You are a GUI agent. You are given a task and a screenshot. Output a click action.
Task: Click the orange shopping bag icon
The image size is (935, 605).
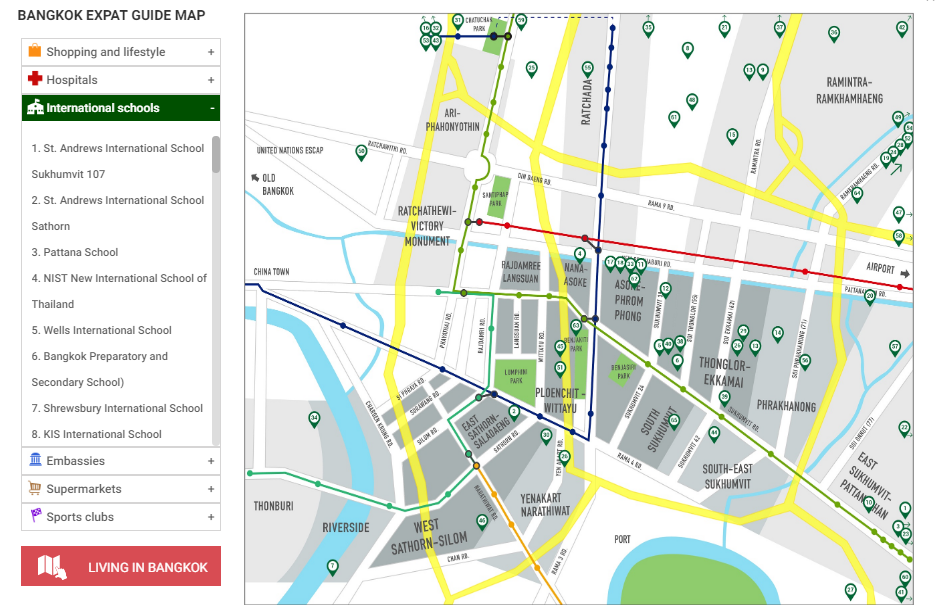(x=35, y=51)
